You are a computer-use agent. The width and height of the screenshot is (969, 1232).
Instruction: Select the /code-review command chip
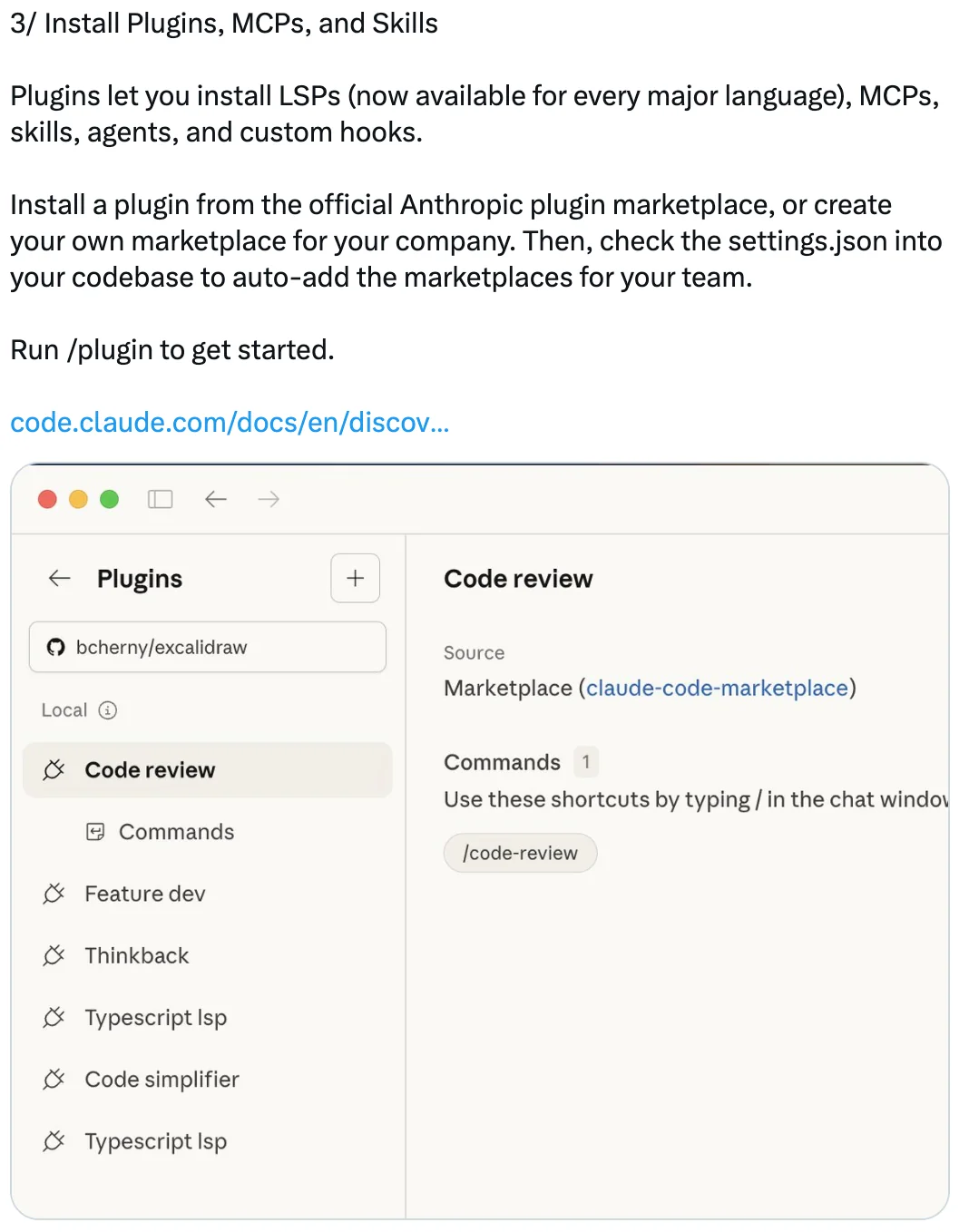click(520, 853)
